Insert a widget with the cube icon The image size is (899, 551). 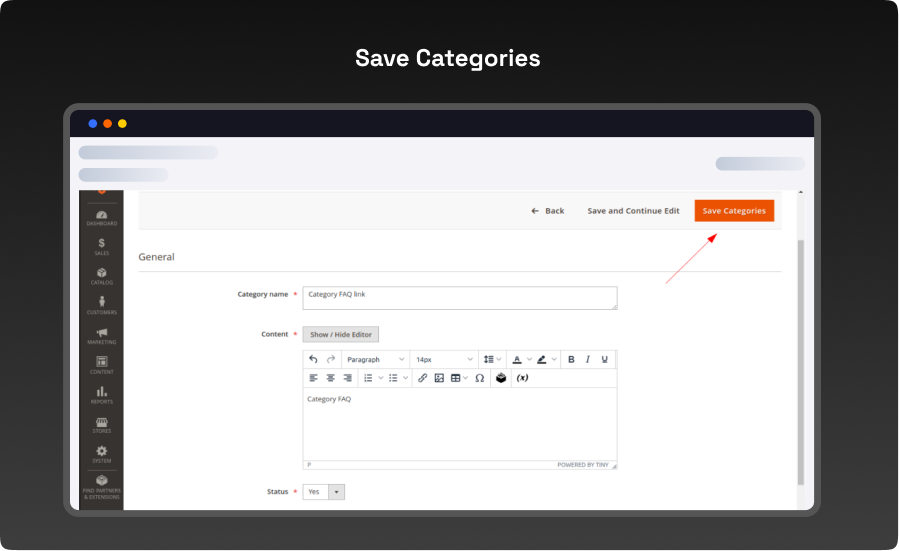(501, 378)
